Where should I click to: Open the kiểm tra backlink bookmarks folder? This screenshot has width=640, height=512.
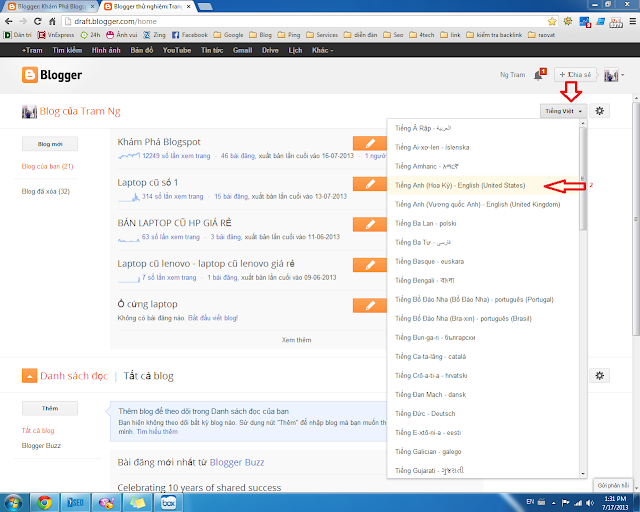coord(494,35)
